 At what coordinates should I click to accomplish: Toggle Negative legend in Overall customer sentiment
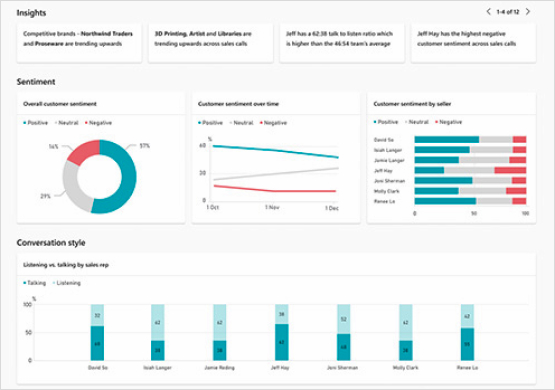click(x=98, y=123)
